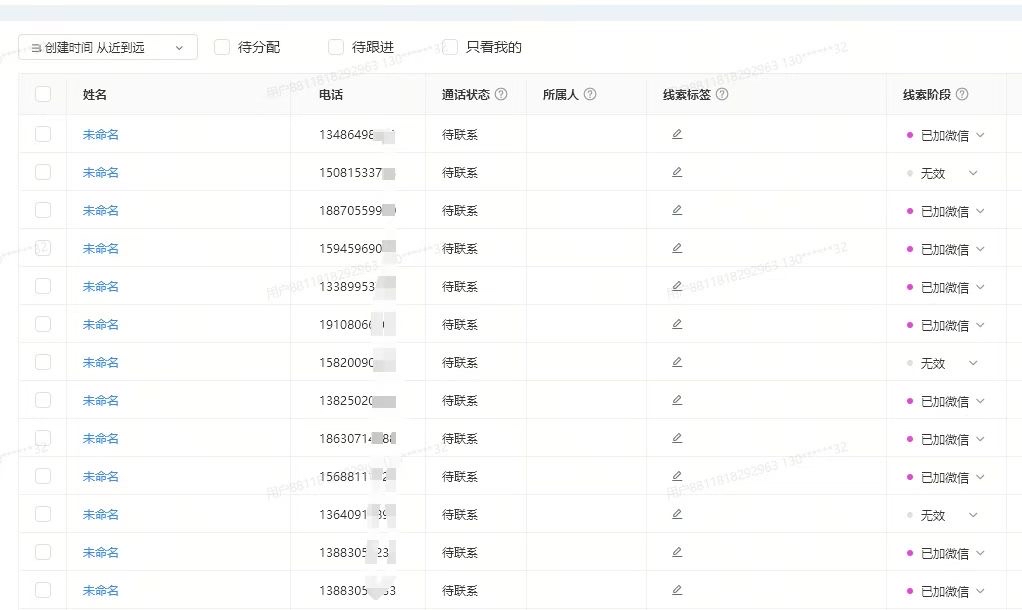Show help for 线索标签 column
This screenshot has width=1022, height=610.
(x=722, y=94)
